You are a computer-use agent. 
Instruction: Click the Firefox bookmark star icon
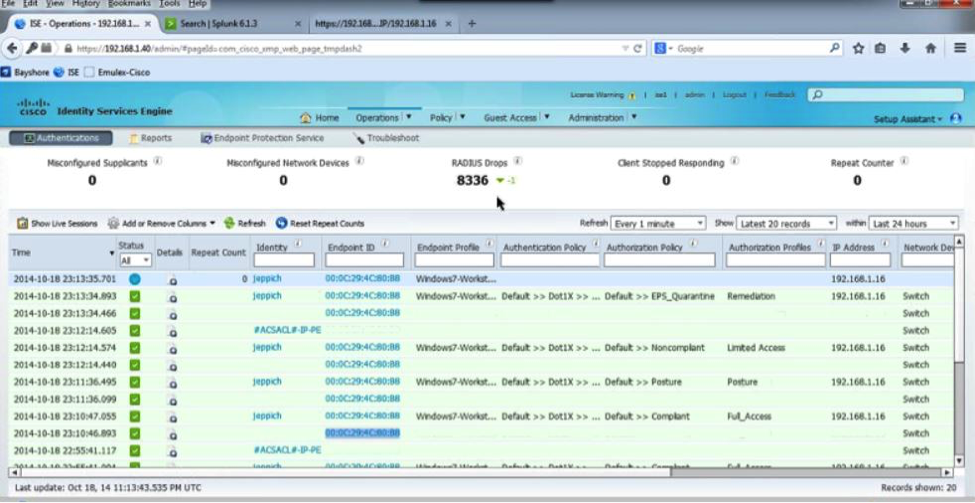pos(858,48)
